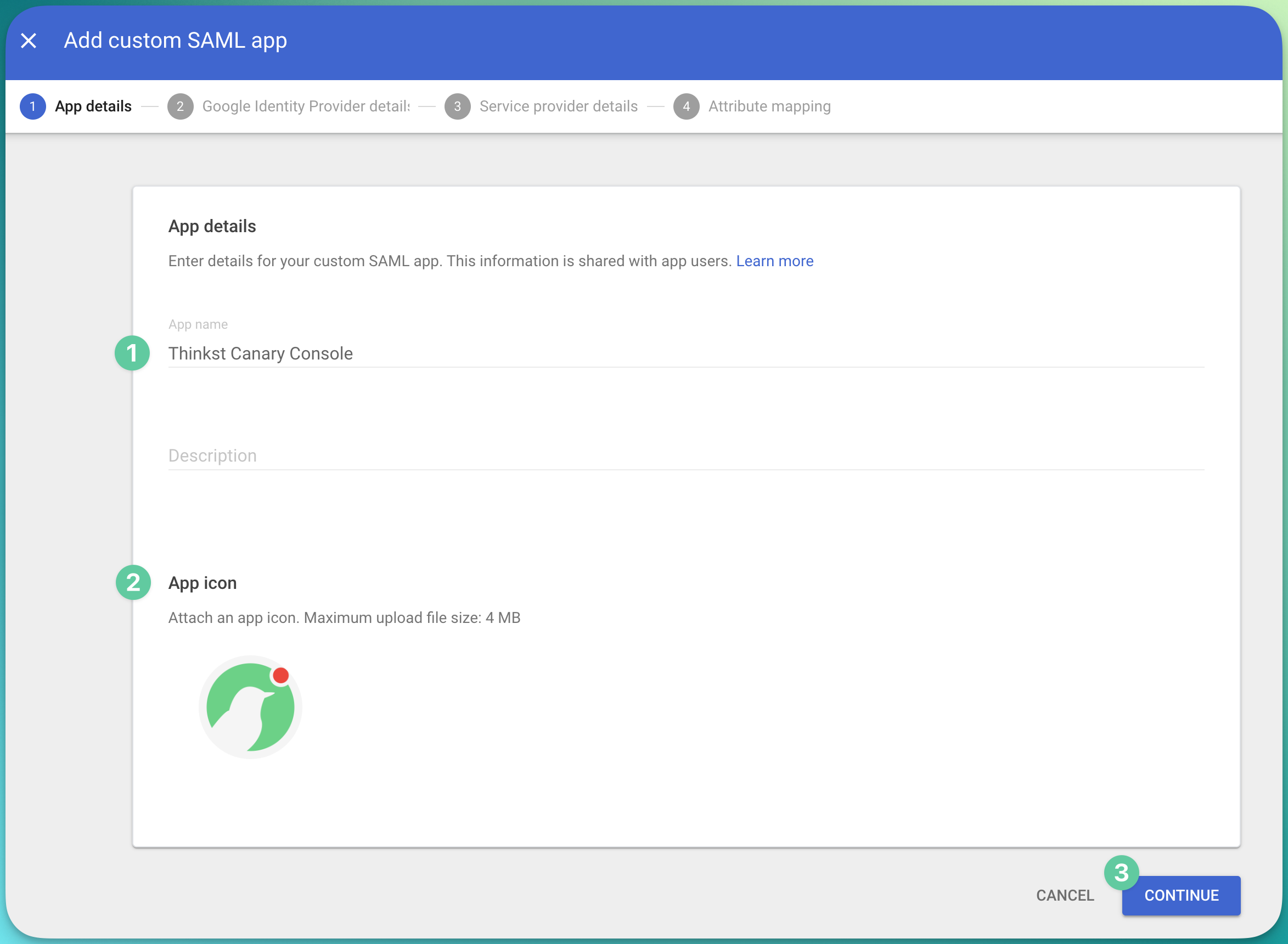Click the CONTINUE button
1288x944 pixels.
pyautogui.click(x=1181, y=896)
